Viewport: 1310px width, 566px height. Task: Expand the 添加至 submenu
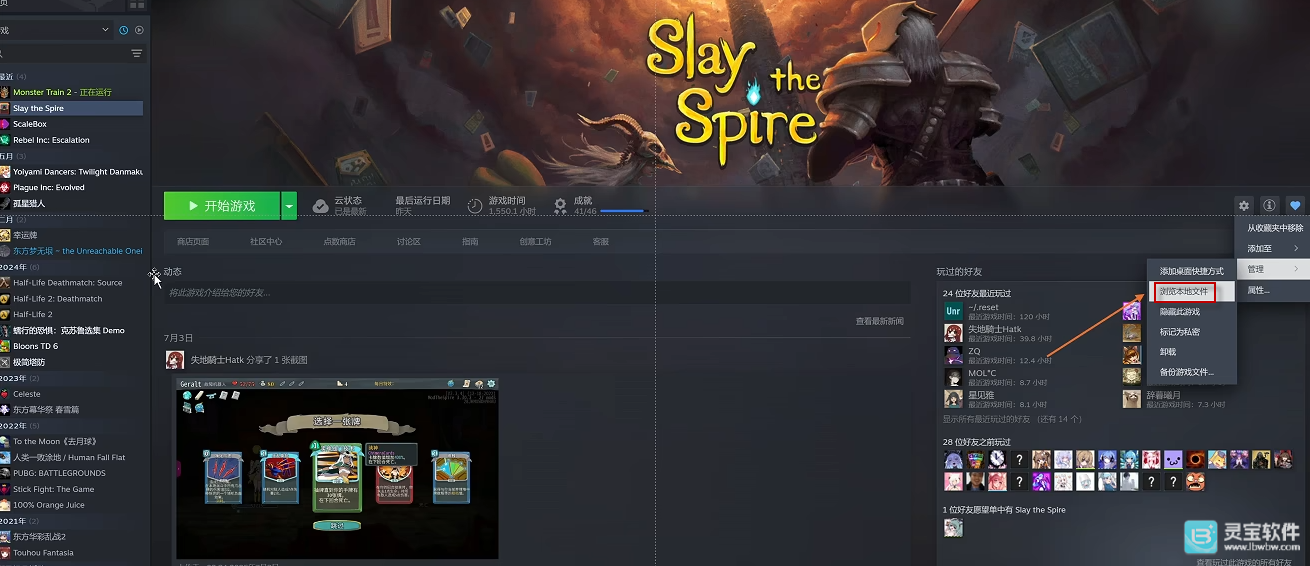[1274, 248]
